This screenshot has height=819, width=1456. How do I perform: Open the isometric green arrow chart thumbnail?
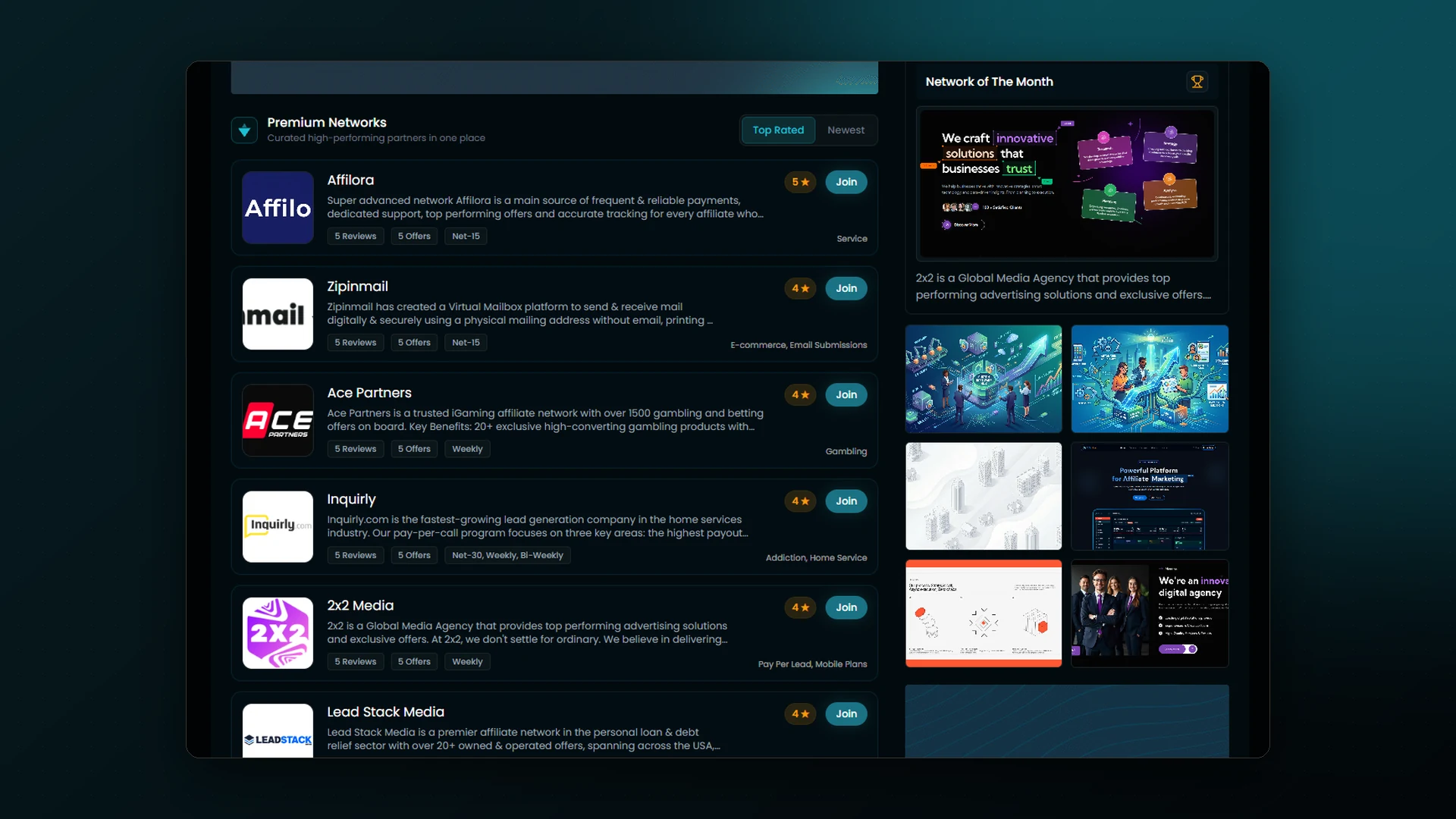[x=984, y=379]
